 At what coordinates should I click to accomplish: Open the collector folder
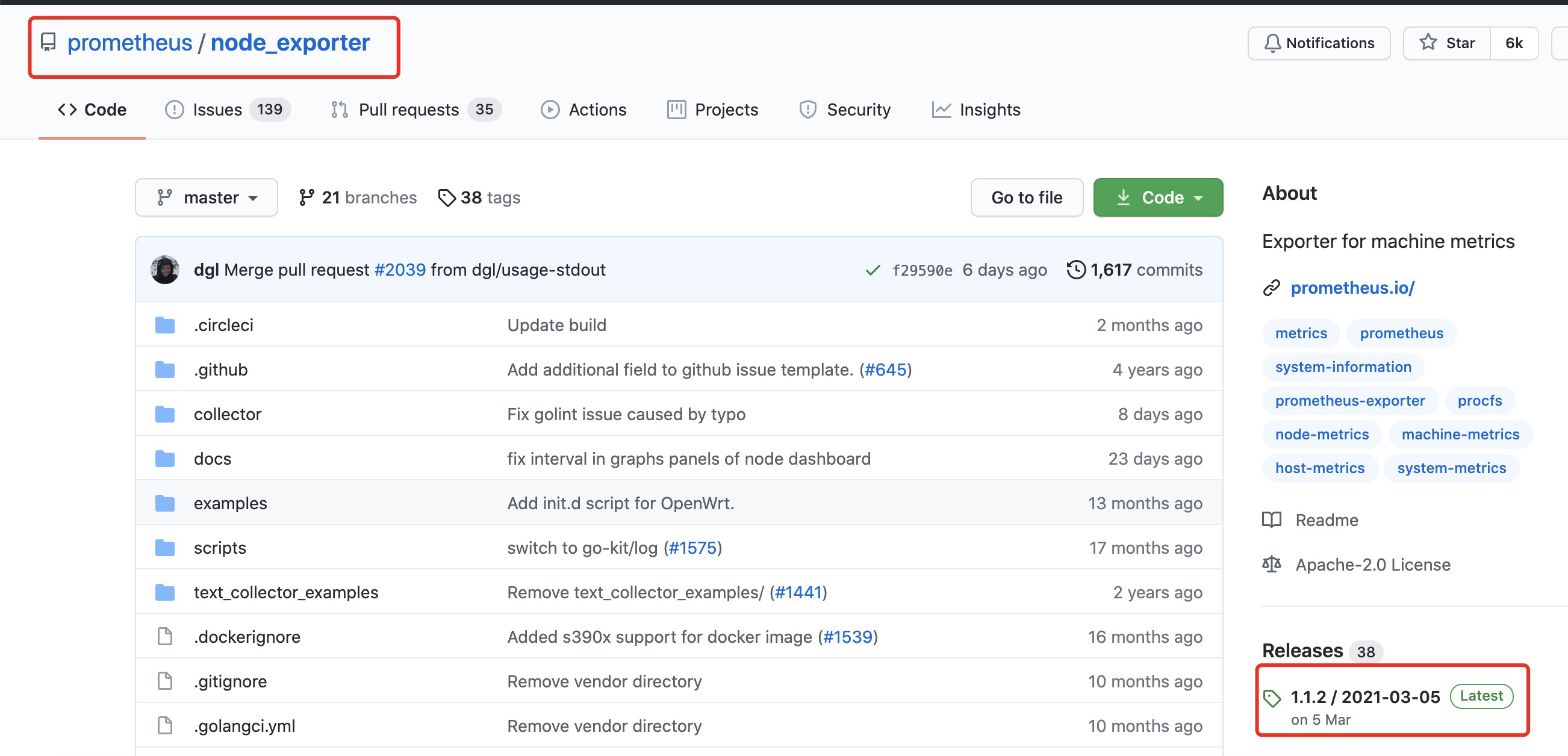click(x=228, y=414)
